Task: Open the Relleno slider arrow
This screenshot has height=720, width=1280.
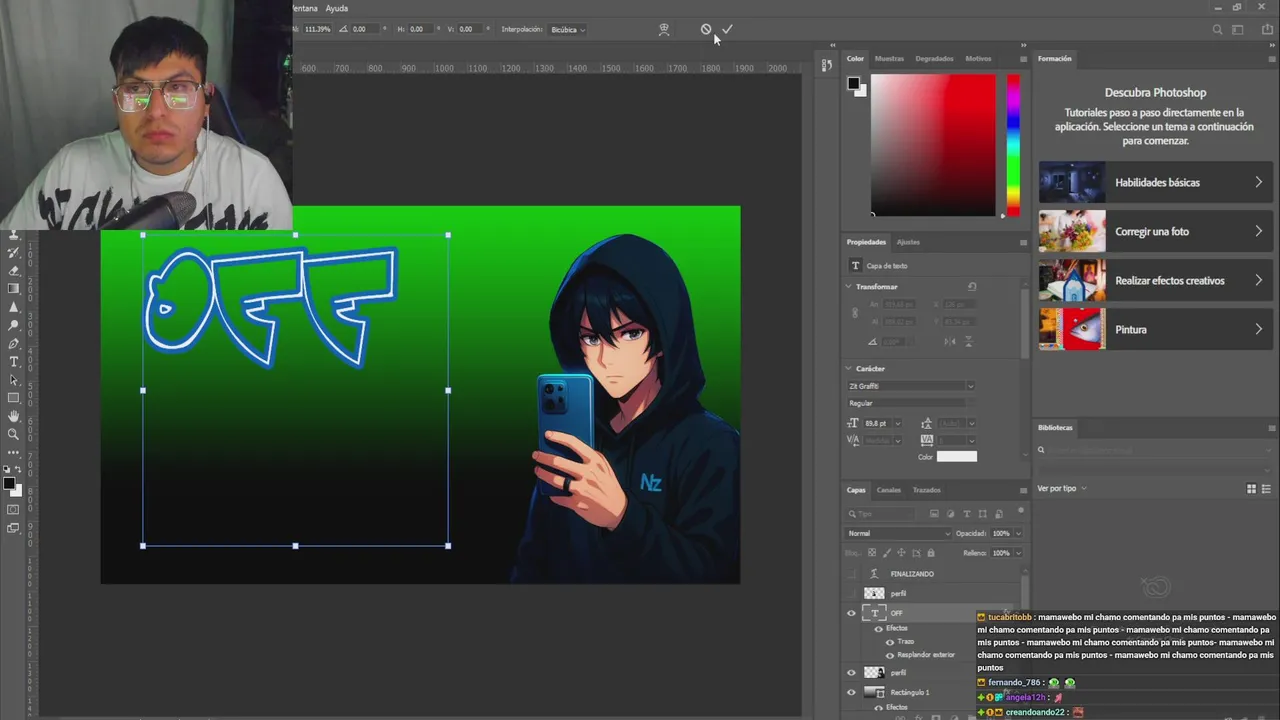Action: click(1019, 553)
